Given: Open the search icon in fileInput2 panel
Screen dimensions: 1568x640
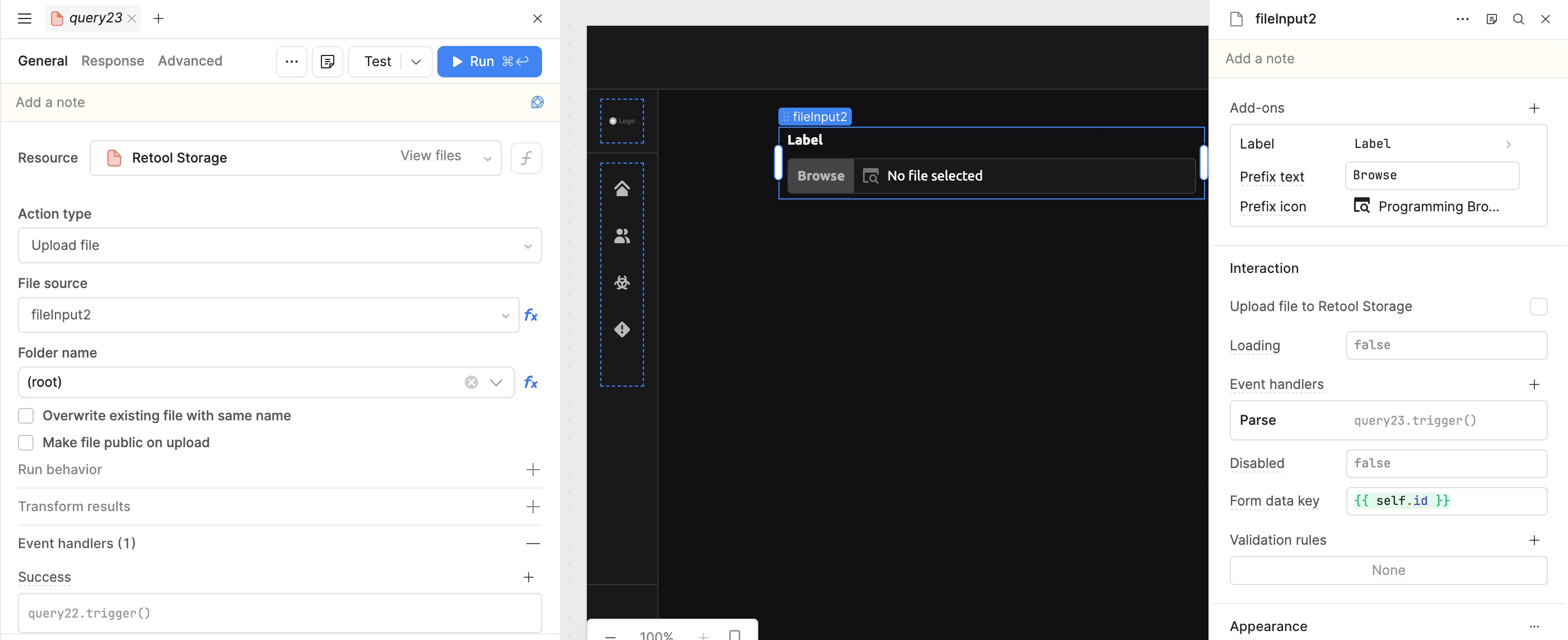Looking at the screenshot, I should pyautogui.click(x=1518, y=19).
